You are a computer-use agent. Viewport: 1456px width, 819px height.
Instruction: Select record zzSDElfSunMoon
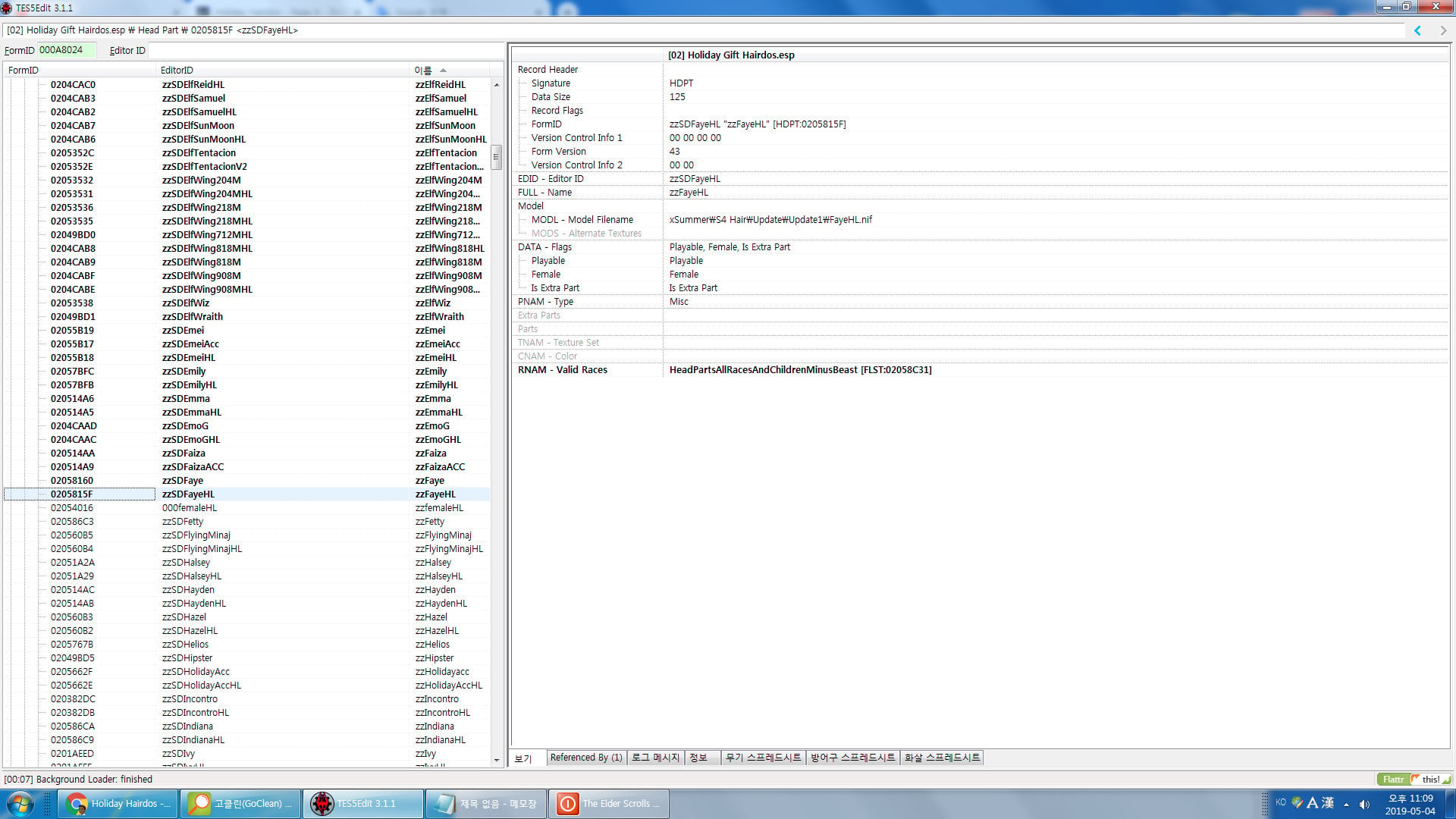pyautogui.click(x=246, y=125)
